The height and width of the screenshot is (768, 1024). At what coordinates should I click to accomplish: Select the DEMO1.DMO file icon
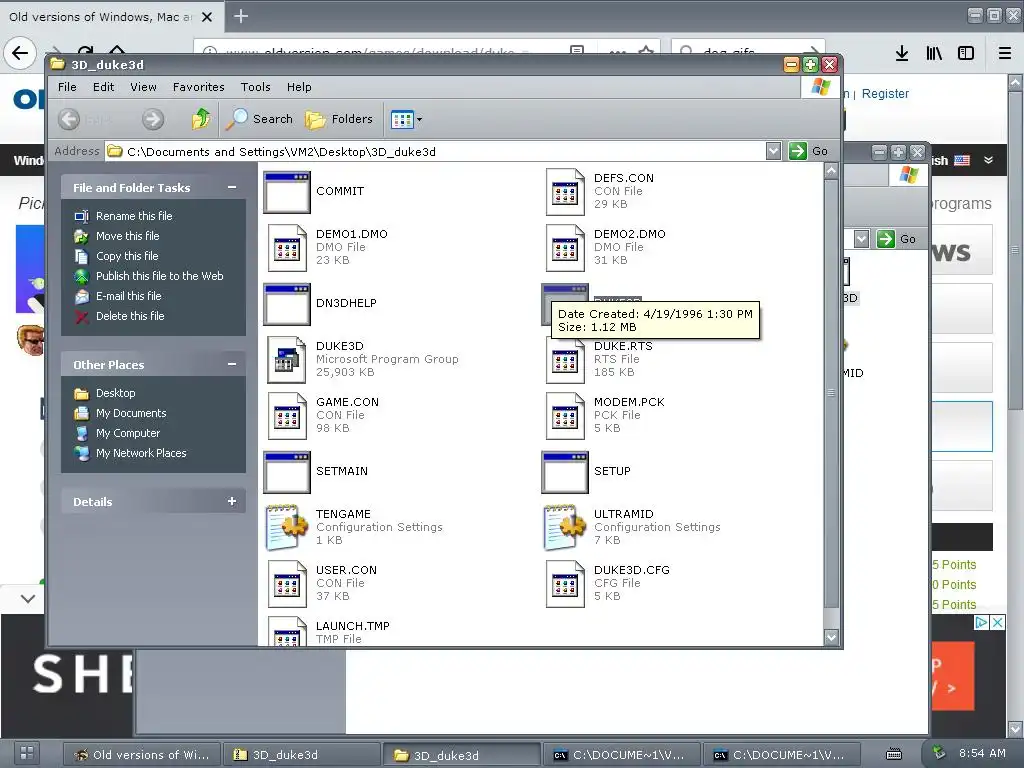(287, 248)
